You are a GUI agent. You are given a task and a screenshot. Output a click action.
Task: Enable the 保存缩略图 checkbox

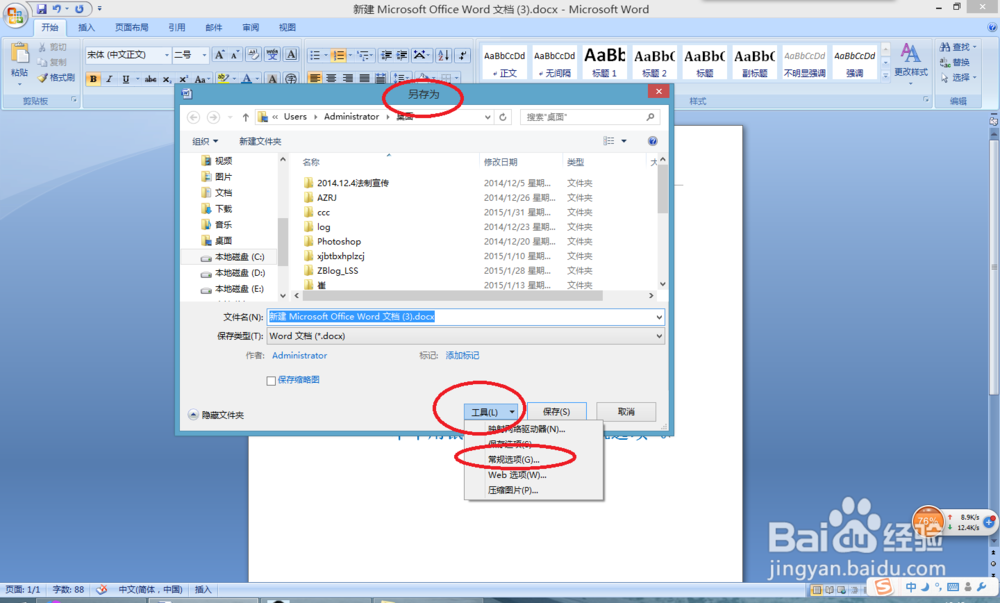click(x=271, y=381)
